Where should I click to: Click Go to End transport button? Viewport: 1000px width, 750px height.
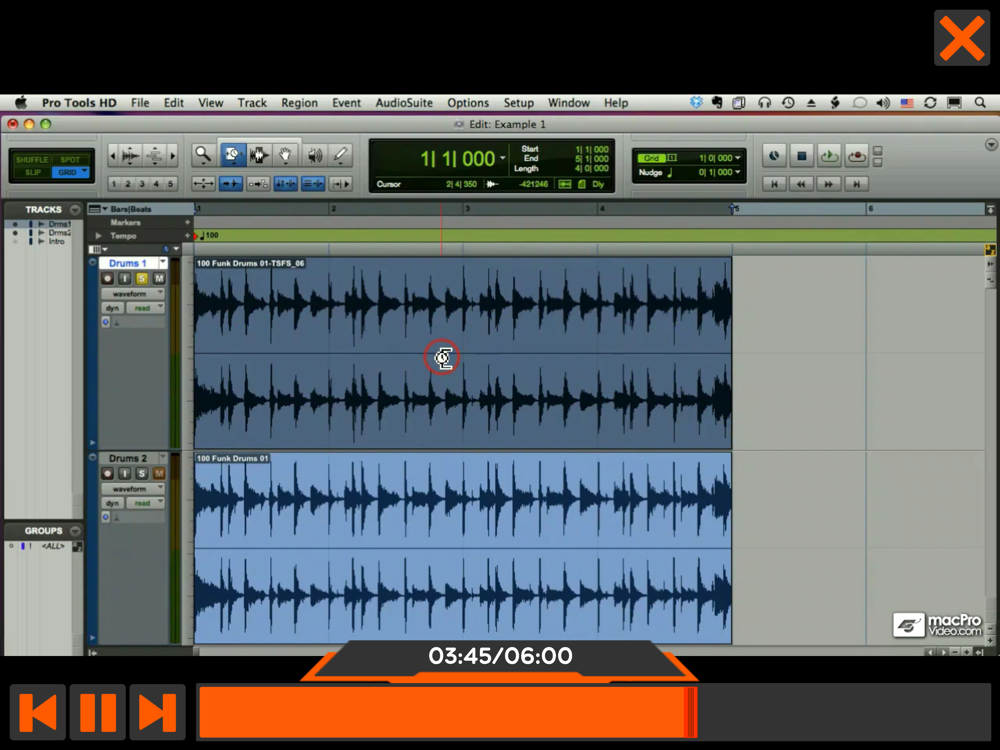pos(857,184)
